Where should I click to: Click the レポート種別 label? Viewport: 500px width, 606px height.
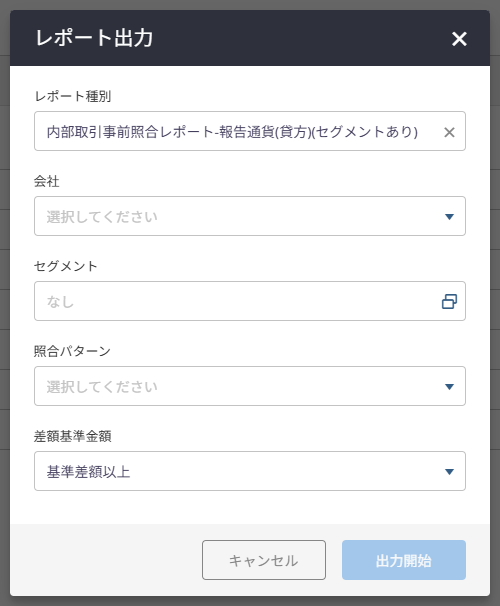click(x=73, y=96)
